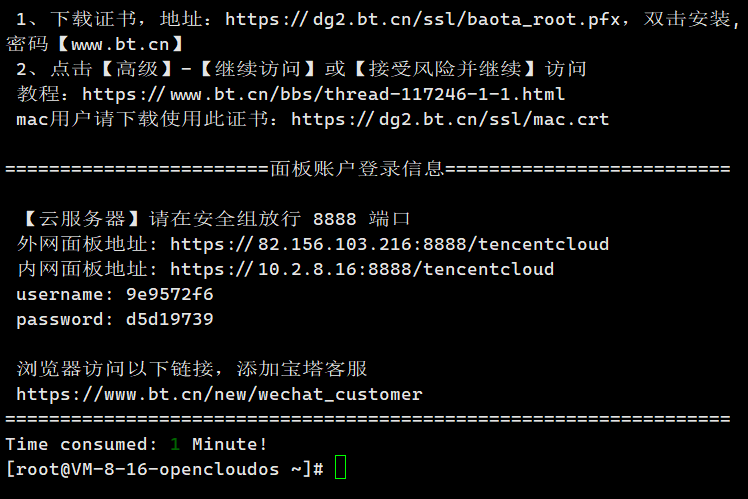Screen dimensions: 748x499
Task: Click the green number in Time consumed
Action: 175,444
